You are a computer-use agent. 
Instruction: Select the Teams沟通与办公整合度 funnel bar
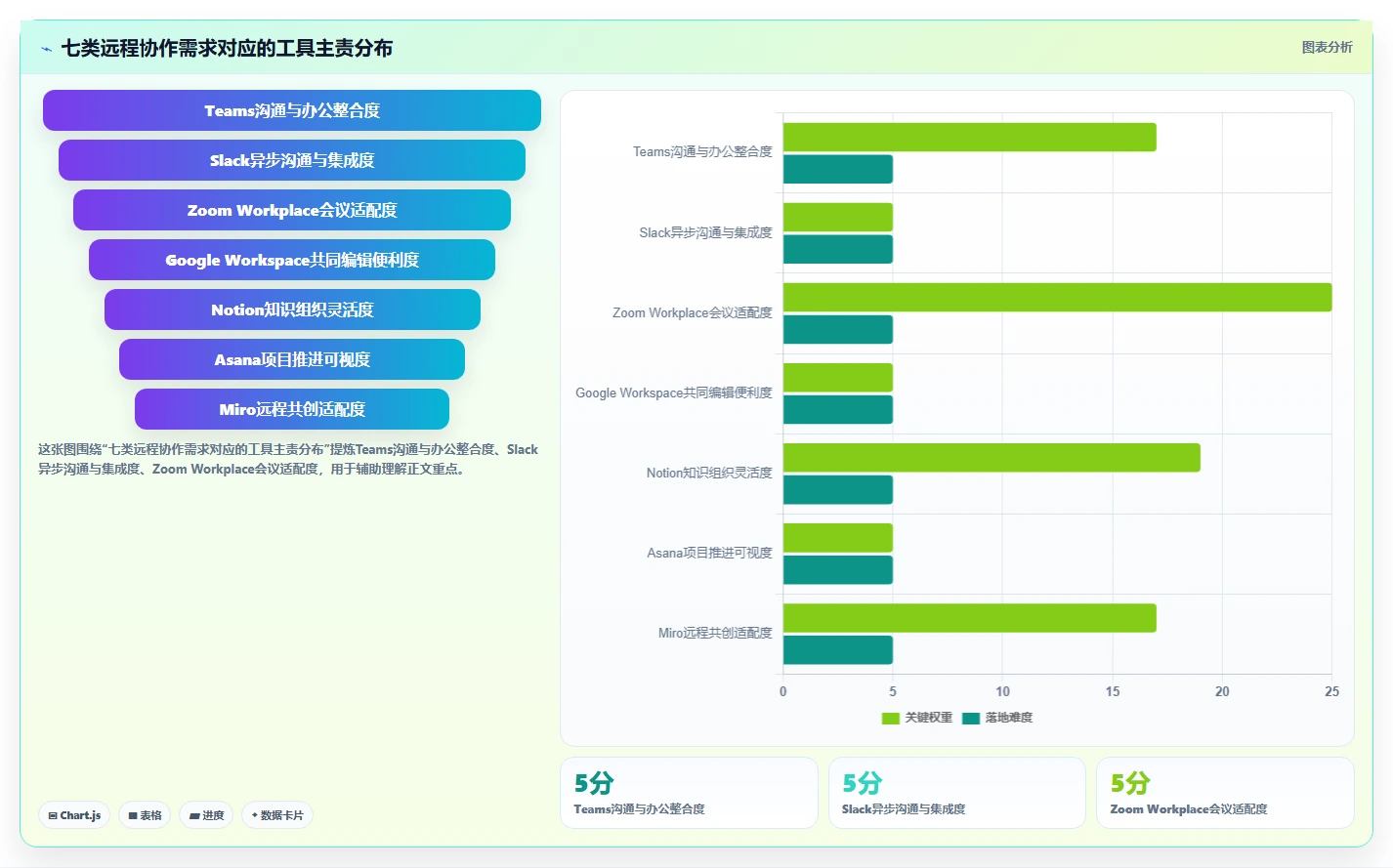click(292, 110)
